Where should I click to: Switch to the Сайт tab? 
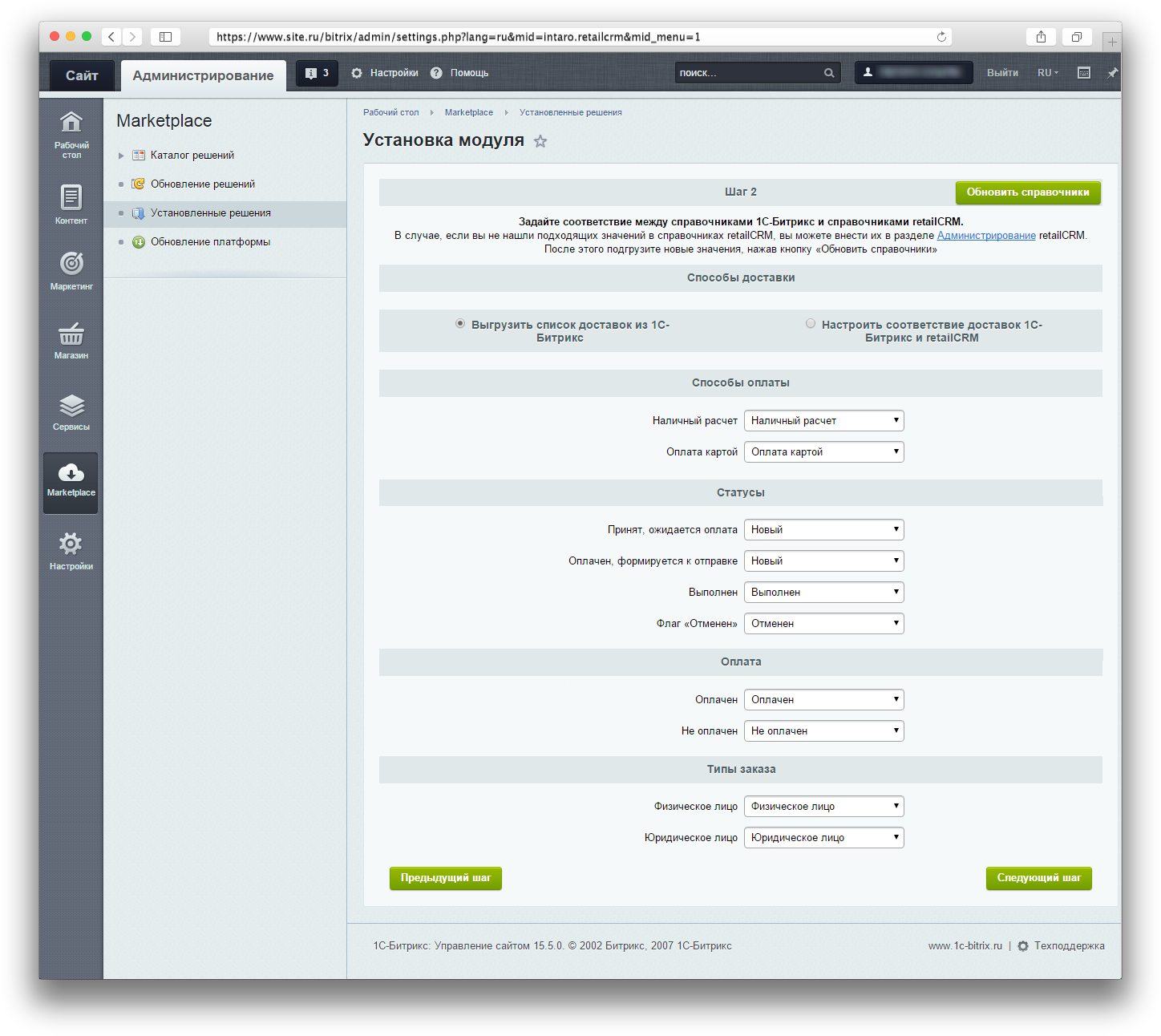(82, 75)
